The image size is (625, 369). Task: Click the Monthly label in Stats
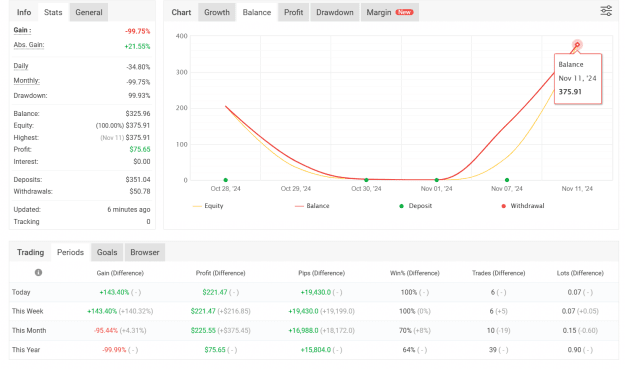coord(27,81)
